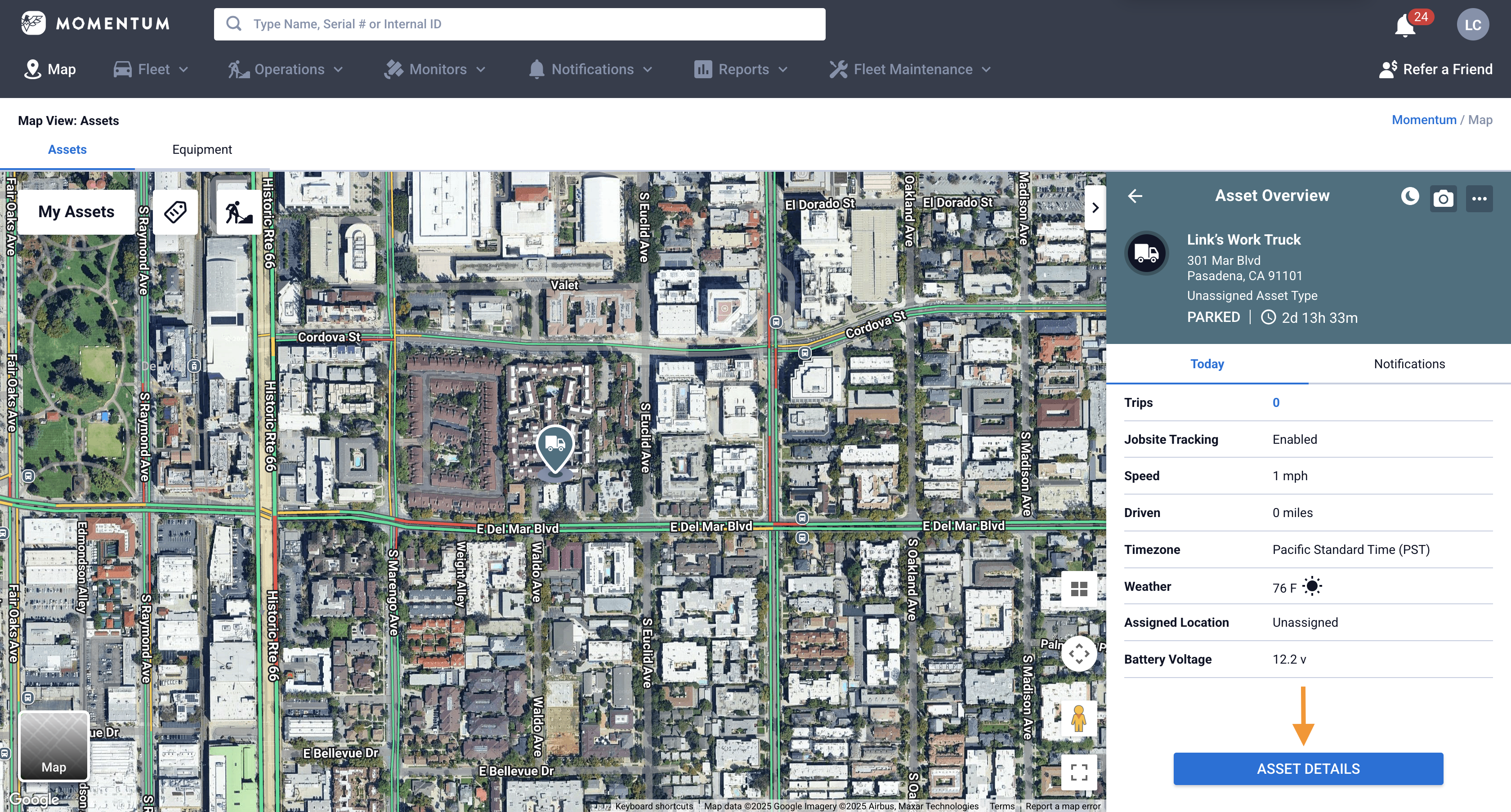Expand the Fleet dropdown menu
Screen dimensions: 1511x812
pyautogui.click(x=151, y=69)
